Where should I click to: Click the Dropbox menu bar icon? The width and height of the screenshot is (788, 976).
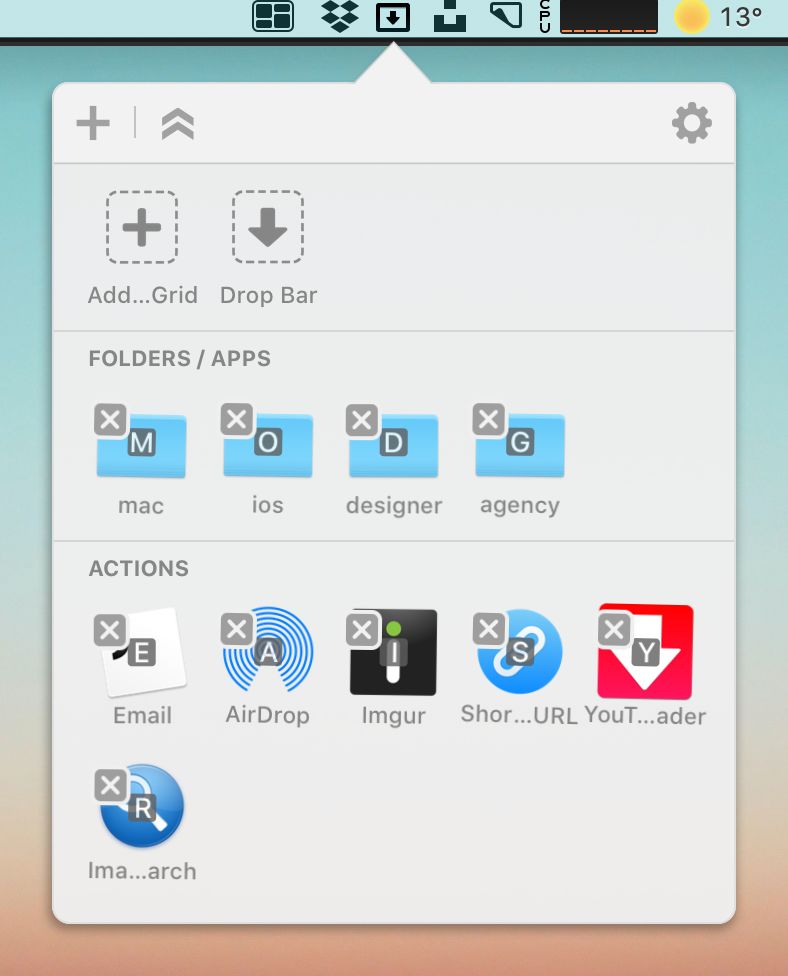(x=340, y=16)
